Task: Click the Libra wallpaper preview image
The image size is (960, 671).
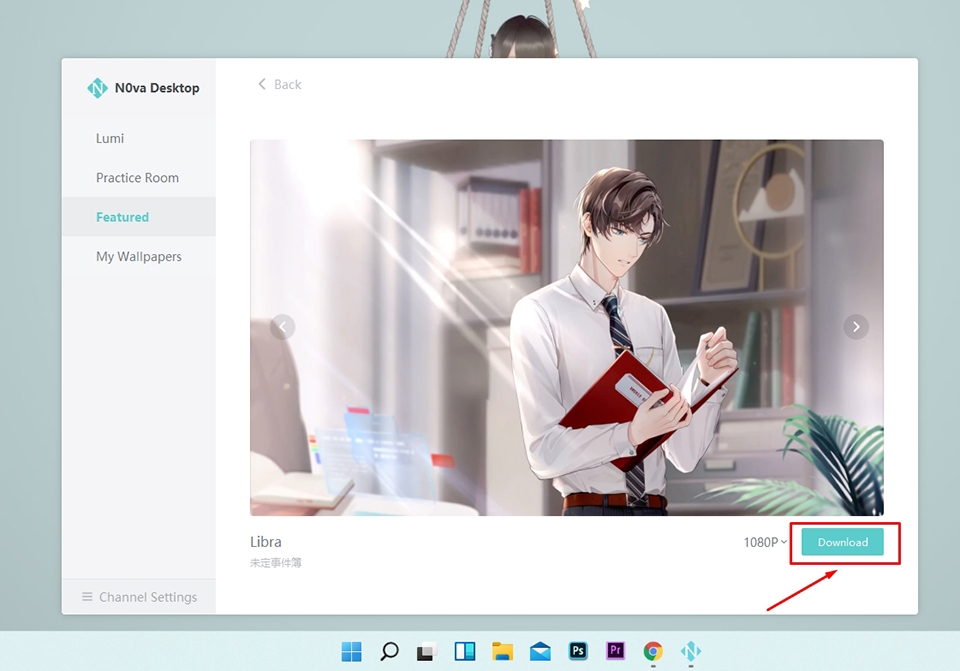Action: point(566,328)
